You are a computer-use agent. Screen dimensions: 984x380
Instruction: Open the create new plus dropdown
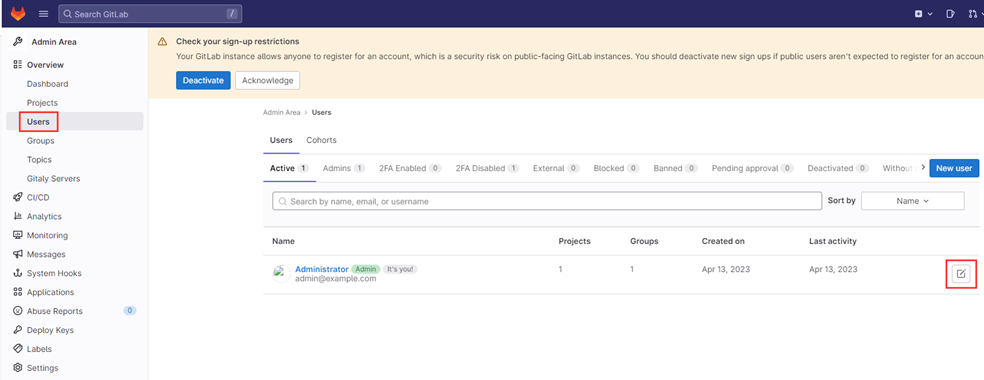(x=923, y=14)
